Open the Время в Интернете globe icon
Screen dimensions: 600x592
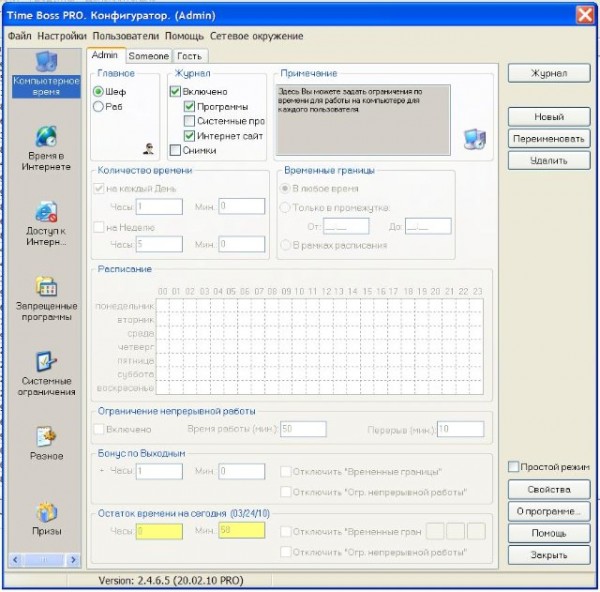click(x=46, y=136)
